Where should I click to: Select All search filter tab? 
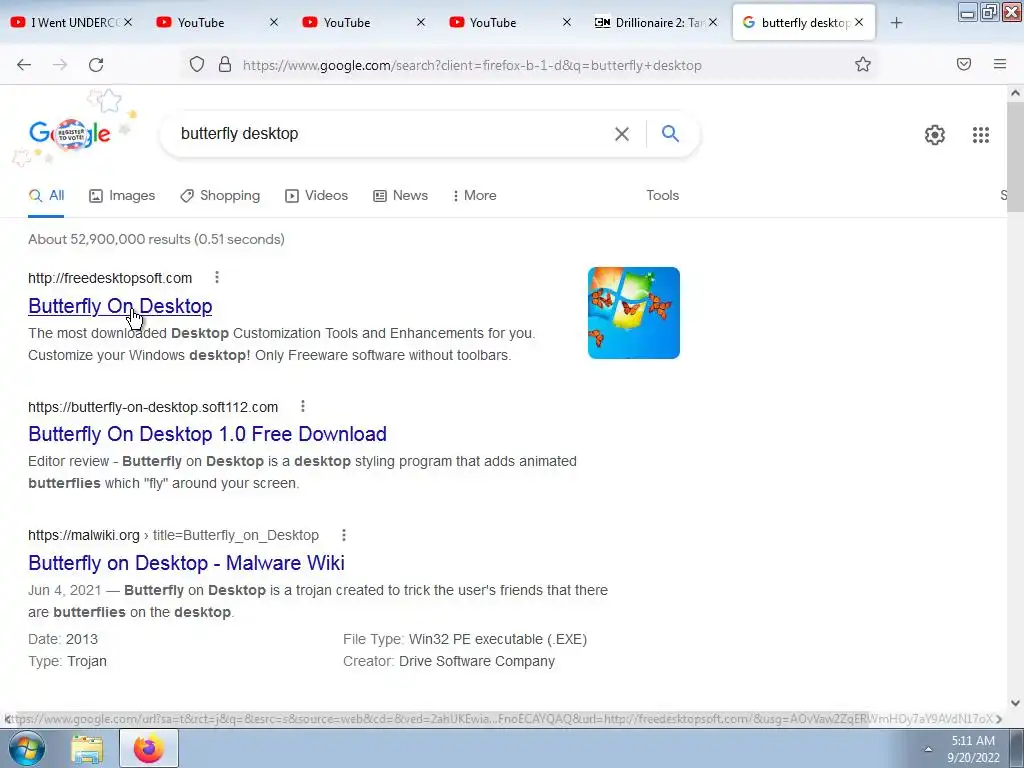click(46, 195)
